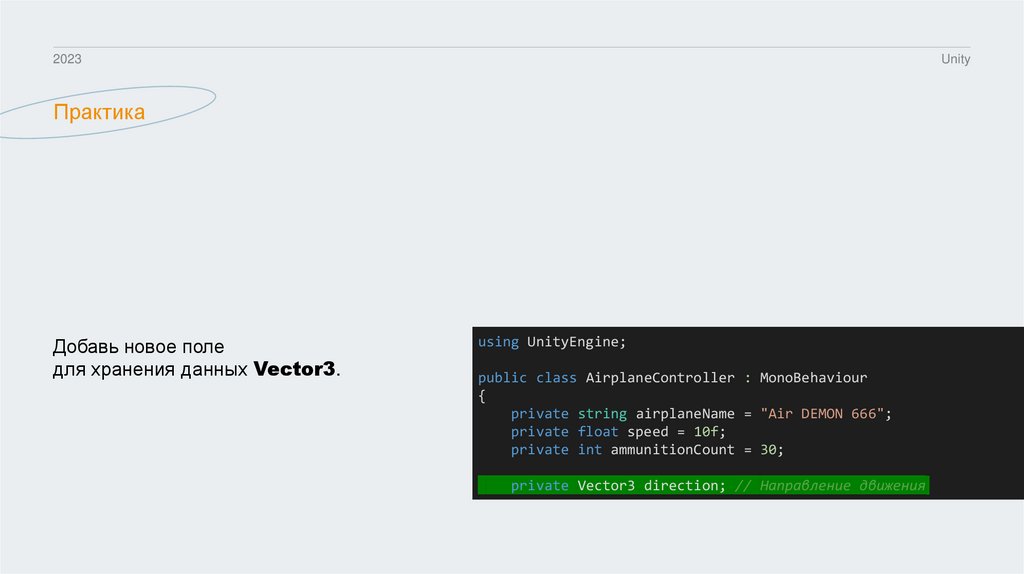Click the "Unity" label in the header
Viewport: 1024px width, 574px height.
coord(955,60)
